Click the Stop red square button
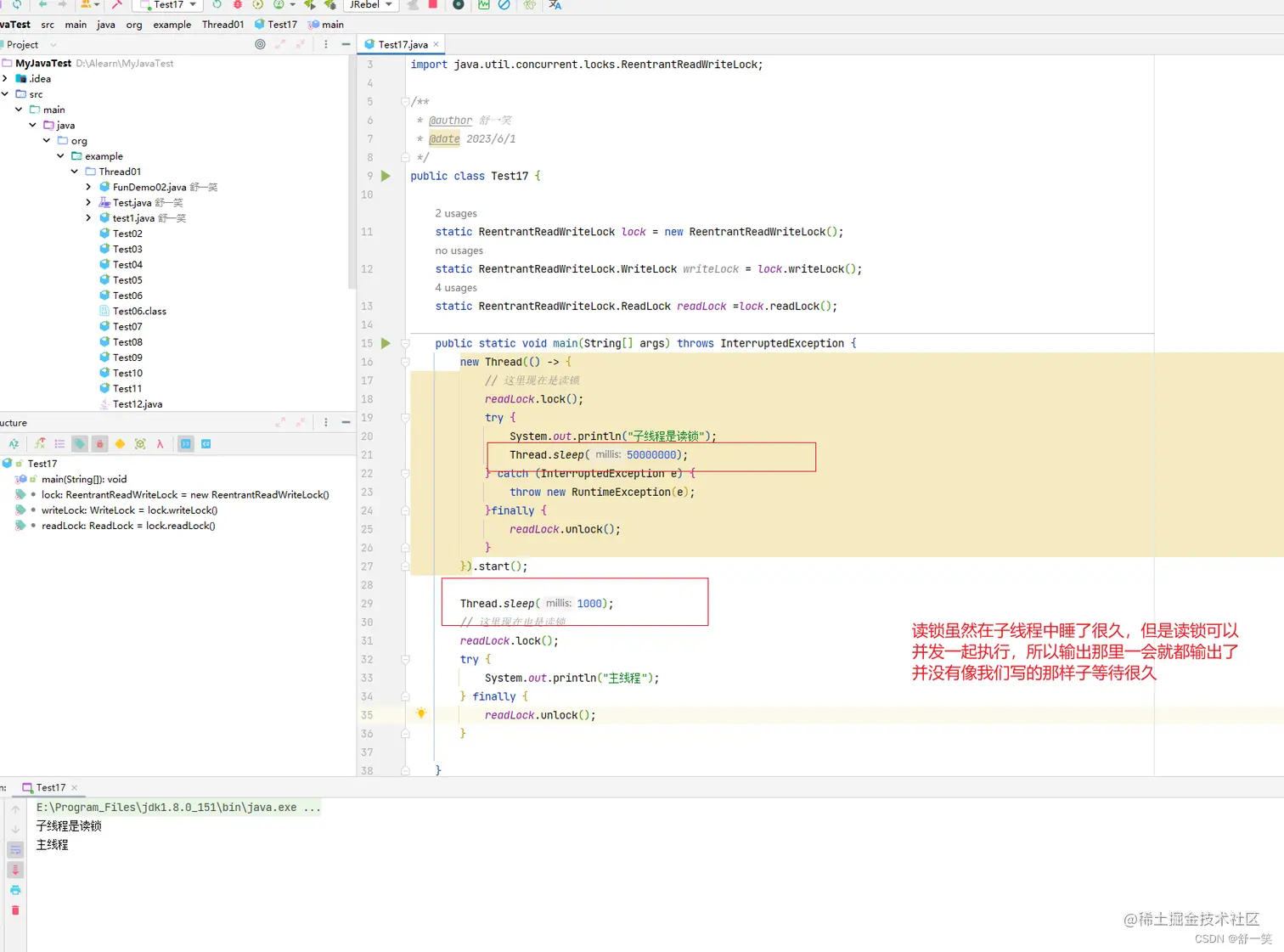The width and height of the screenshot is (1284, 952). tap(432, 4)
